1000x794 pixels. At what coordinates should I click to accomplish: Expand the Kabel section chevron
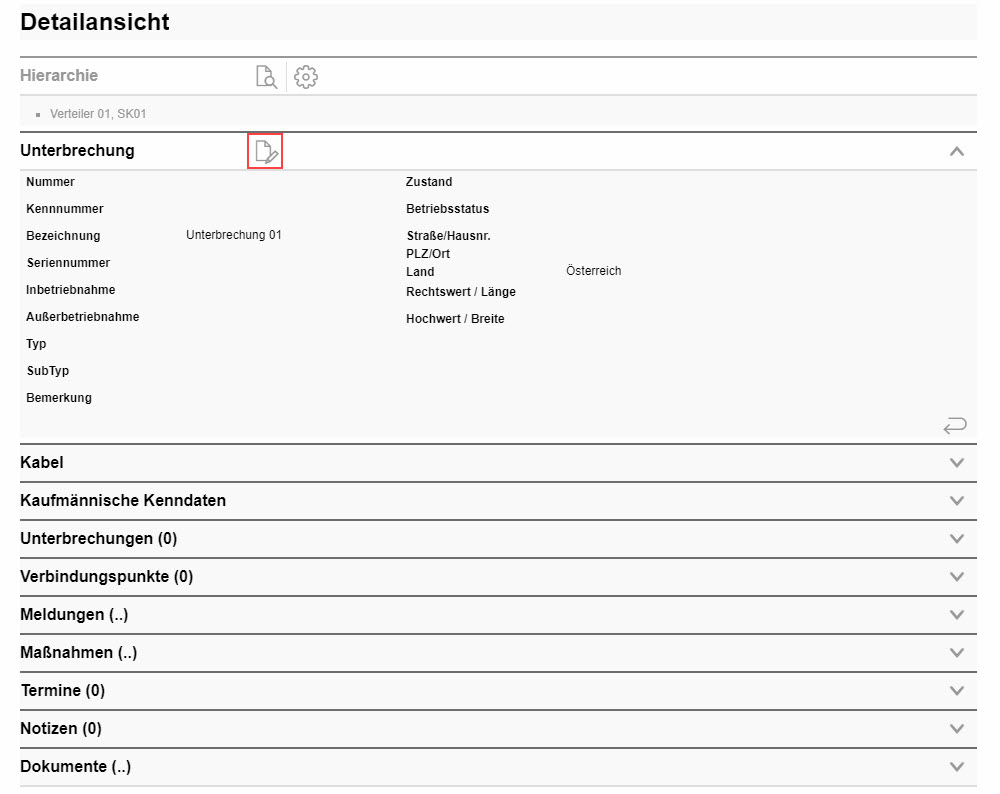[957, 463]
